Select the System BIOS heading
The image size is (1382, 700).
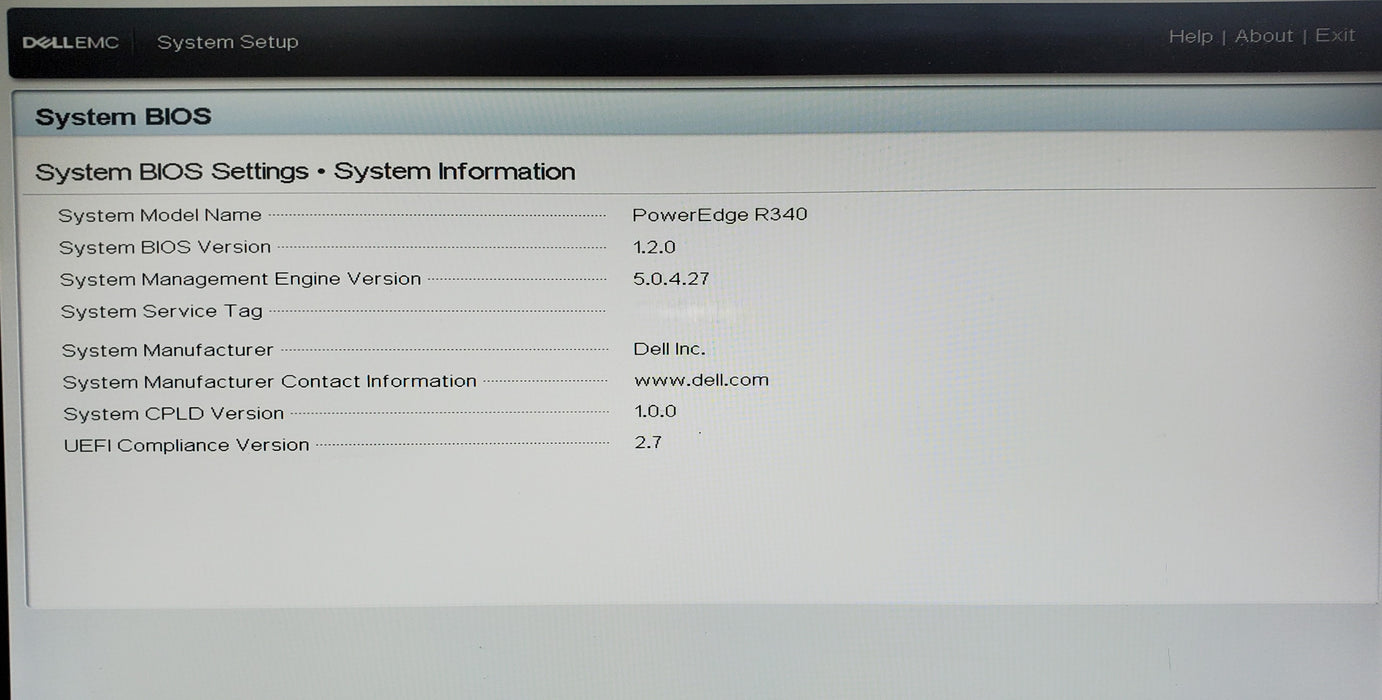pyautogui.click(x=123, y=117)
